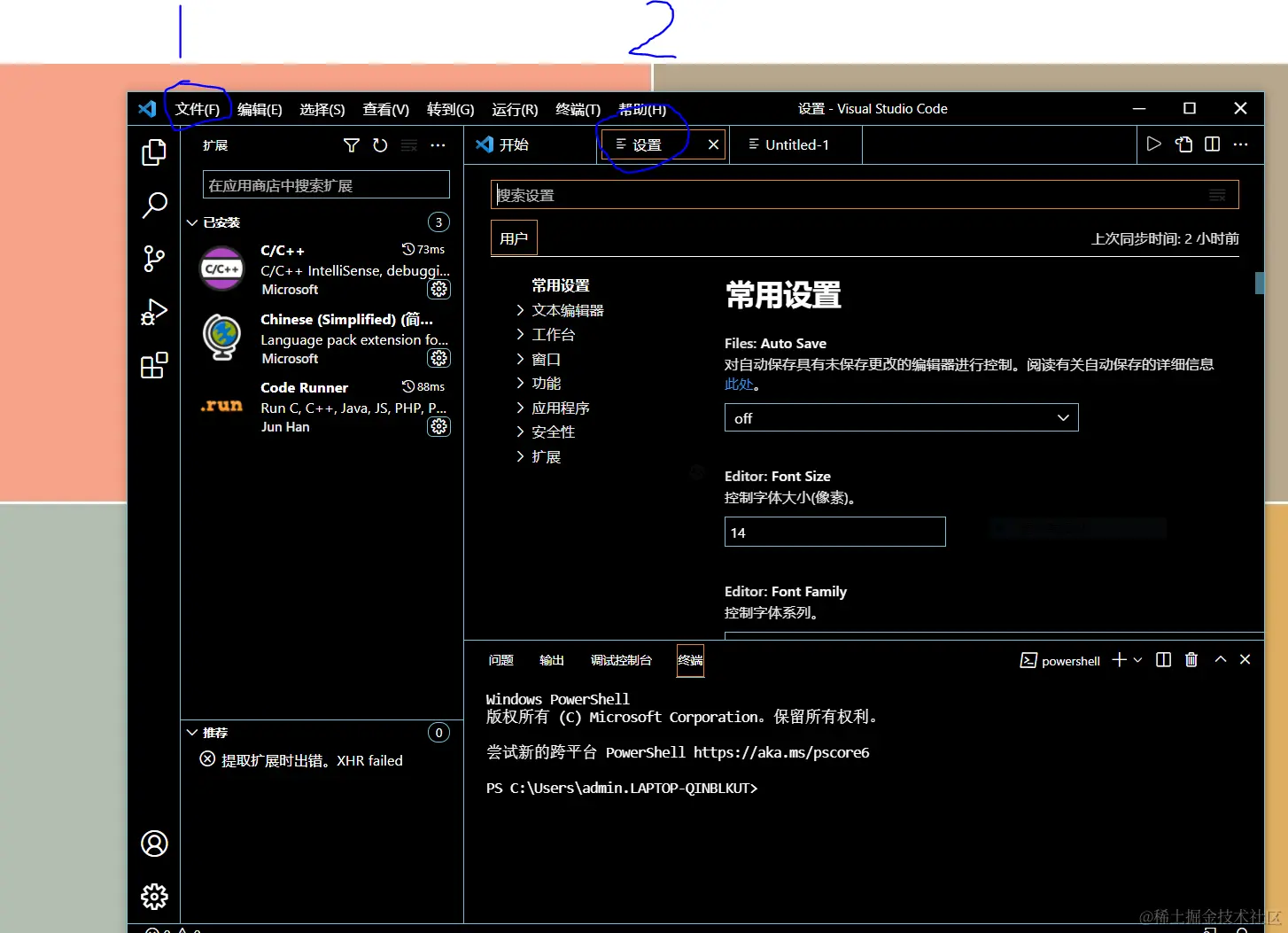1288x933 pixels.
Task: Clear the settings search input
Action: pyautogui.click(x=1218, y=195)
